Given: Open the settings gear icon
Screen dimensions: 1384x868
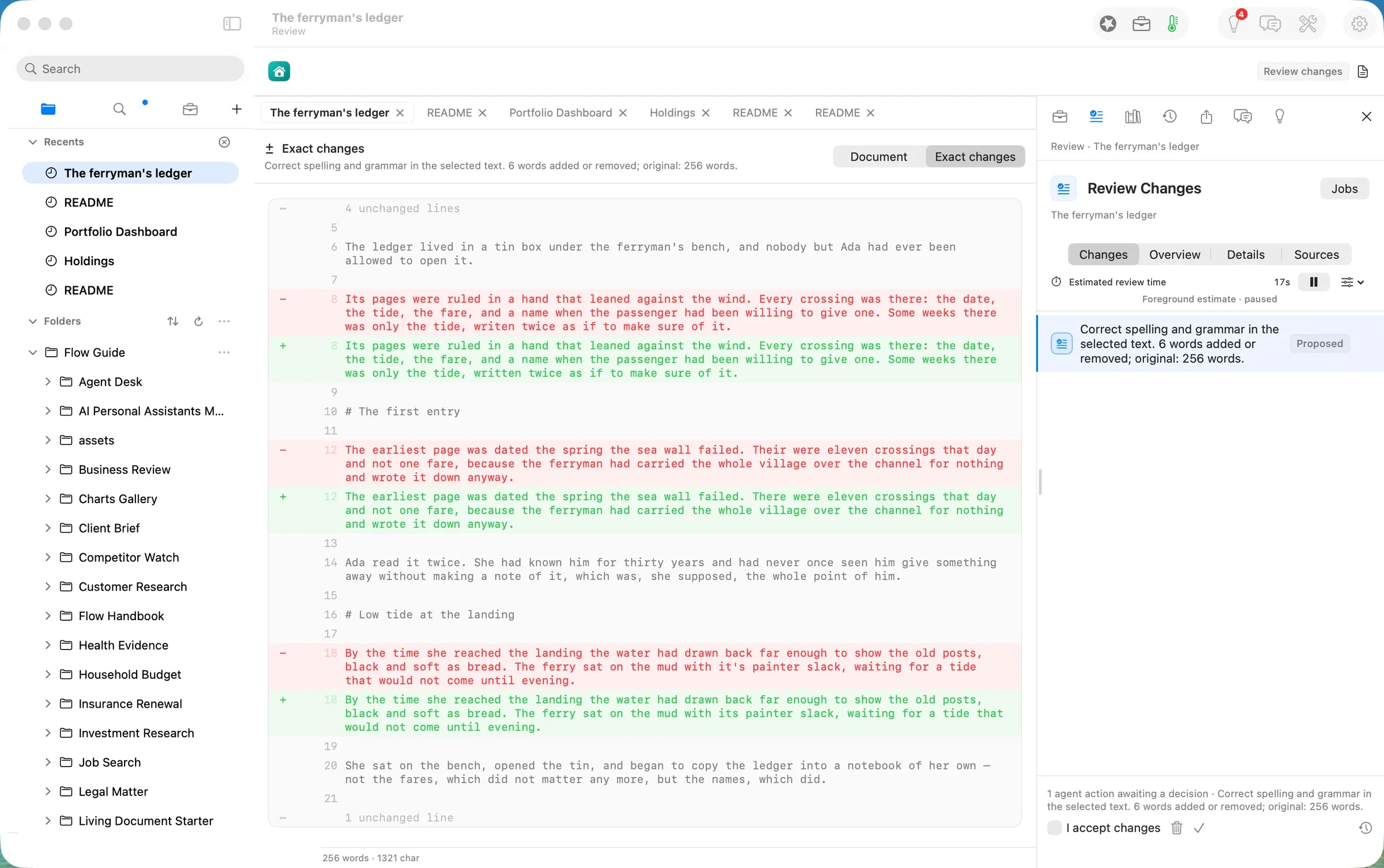Looking at the screenshot, I should coord(1359,24).
